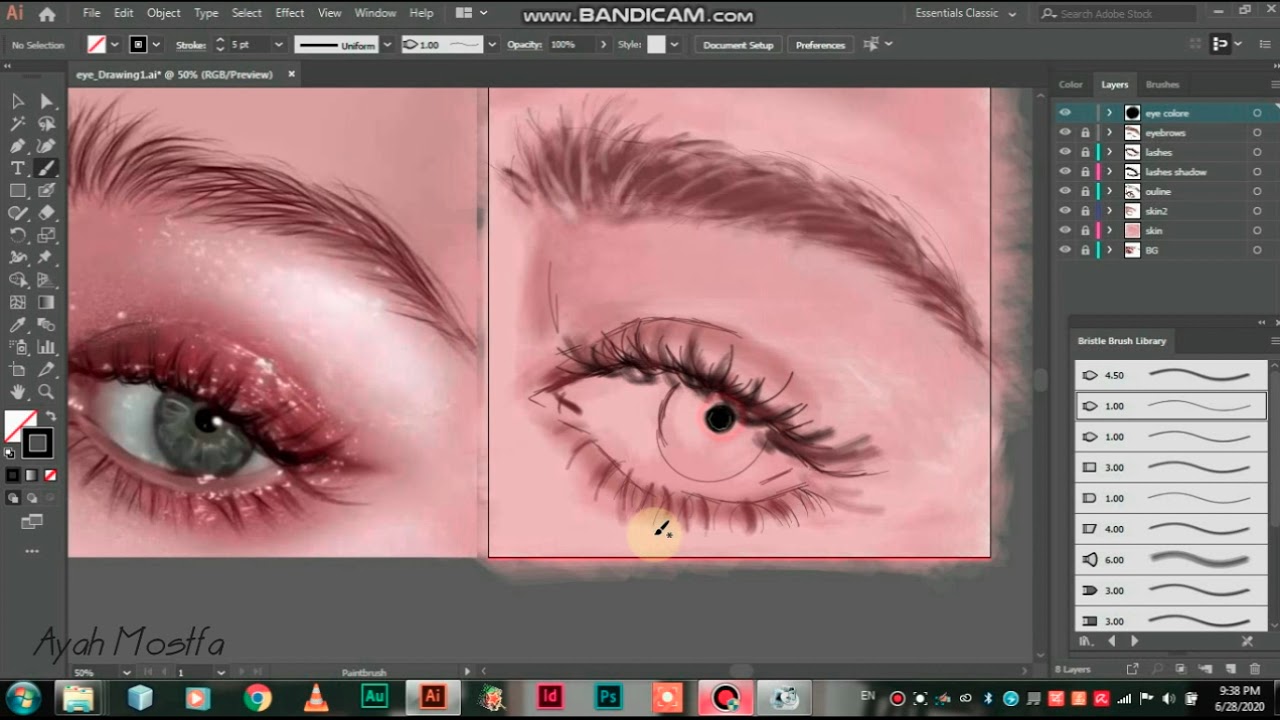Switch to the Color panel tab
The image size is (1280, 720).
pyautogui.click(x=1071, y=85)
